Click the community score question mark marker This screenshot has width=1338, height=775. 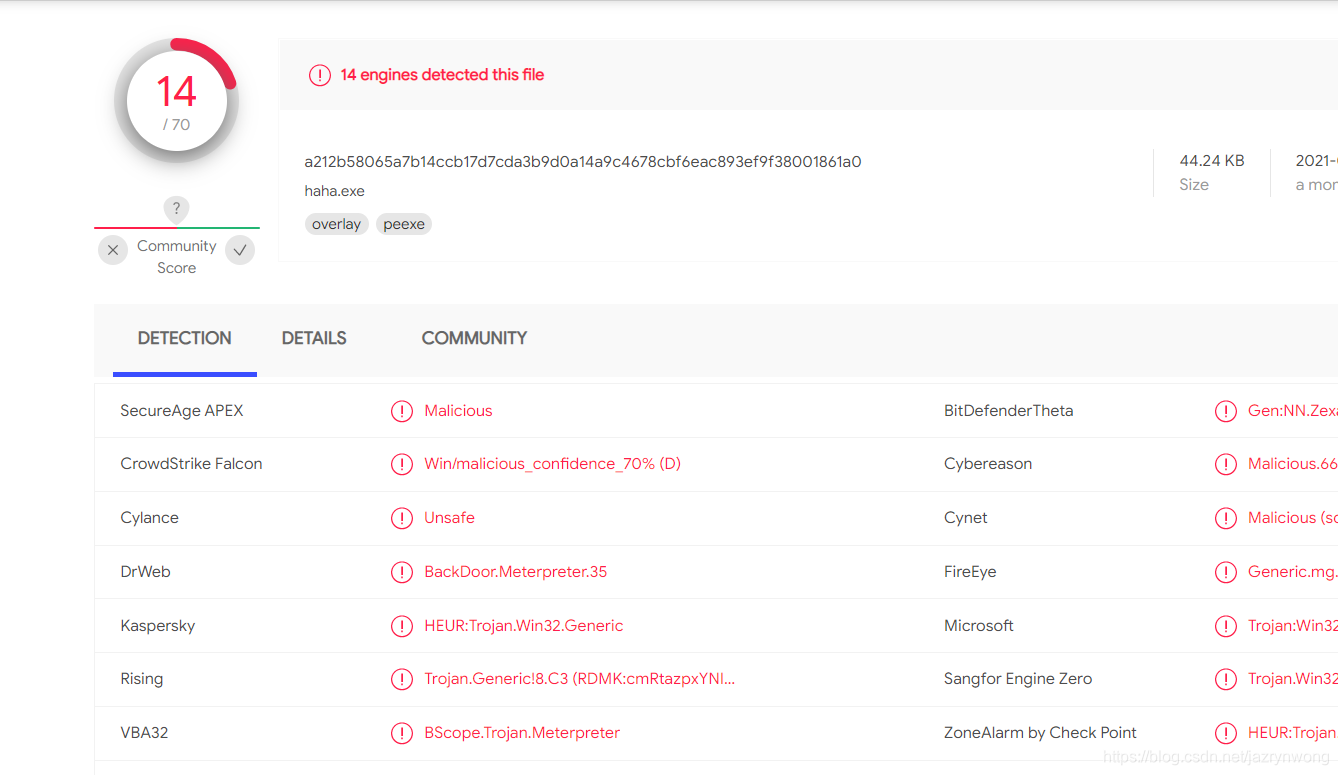(176, 209)
